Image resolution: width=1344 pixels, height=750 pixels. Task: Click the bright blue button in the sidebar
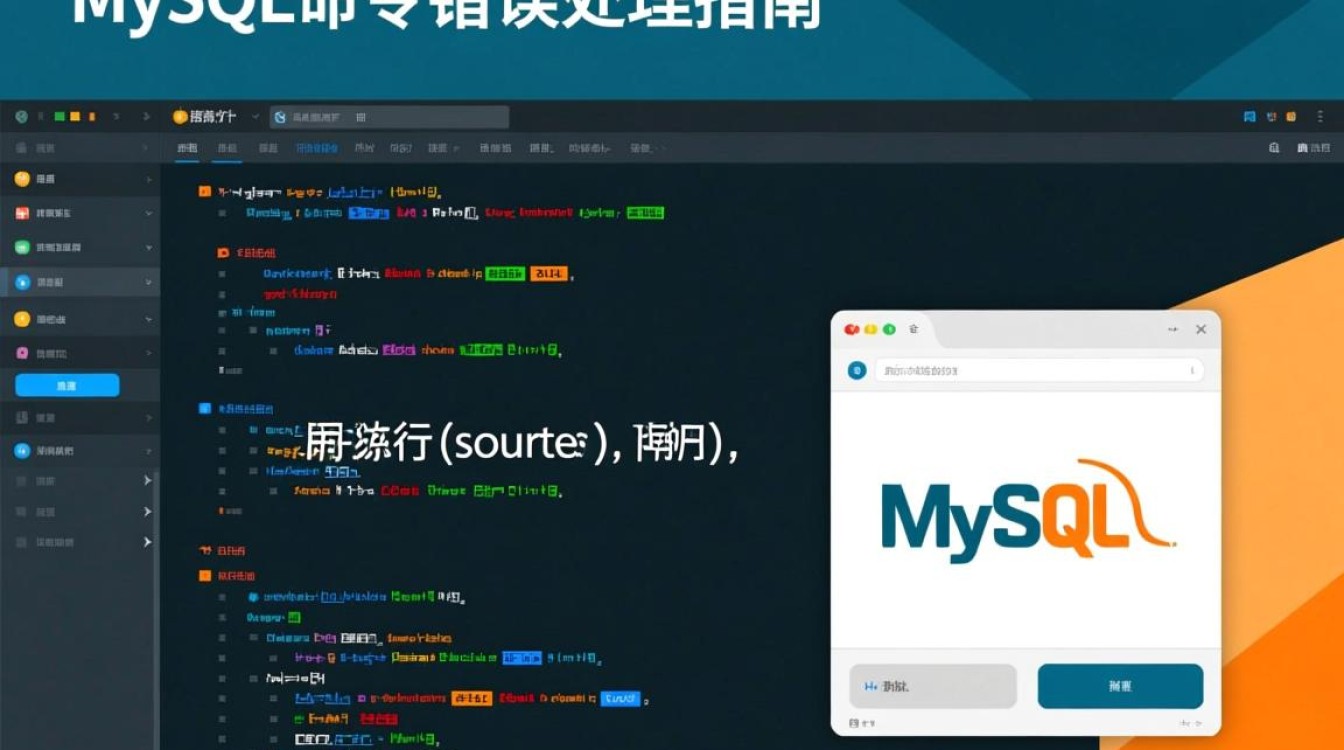click(x=67, y=385)
